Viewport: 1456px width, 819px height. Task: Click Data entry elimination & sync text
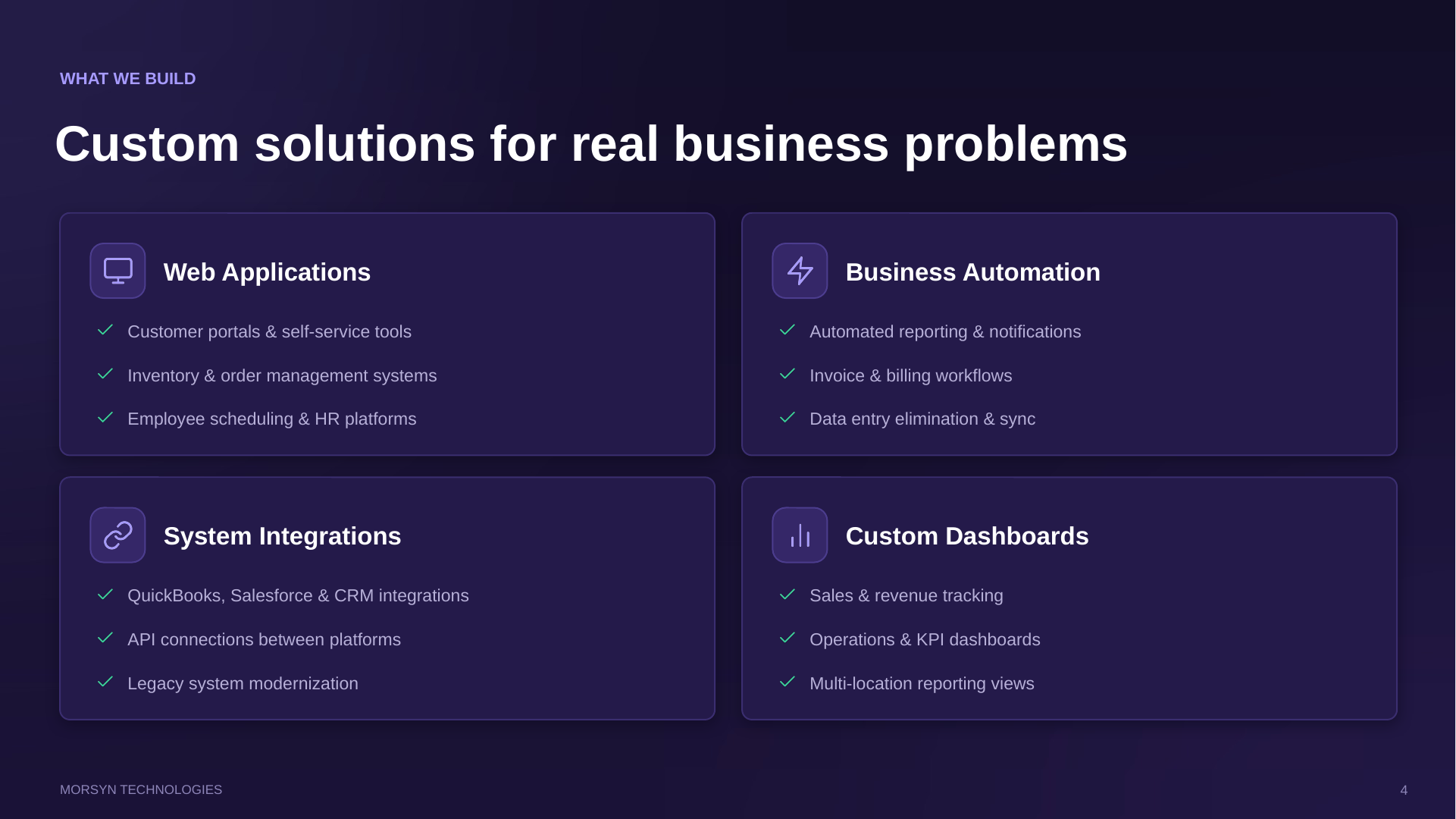coord(922,419)
